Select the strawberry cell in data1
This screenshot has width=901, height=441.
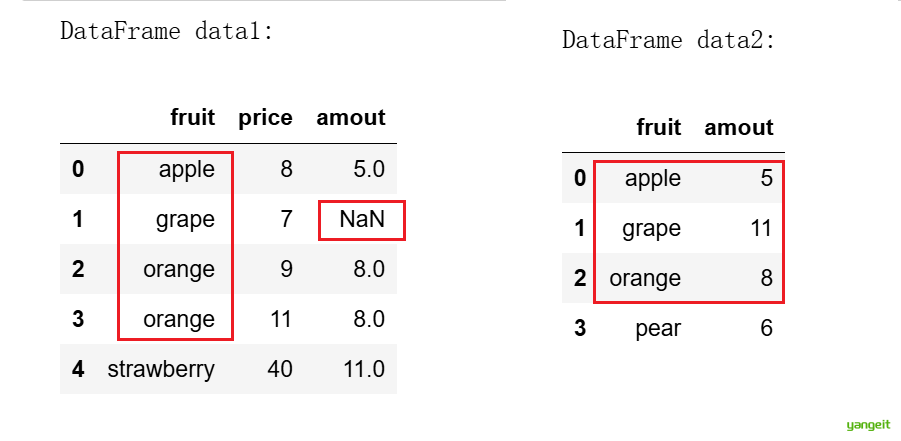(161, 369)
